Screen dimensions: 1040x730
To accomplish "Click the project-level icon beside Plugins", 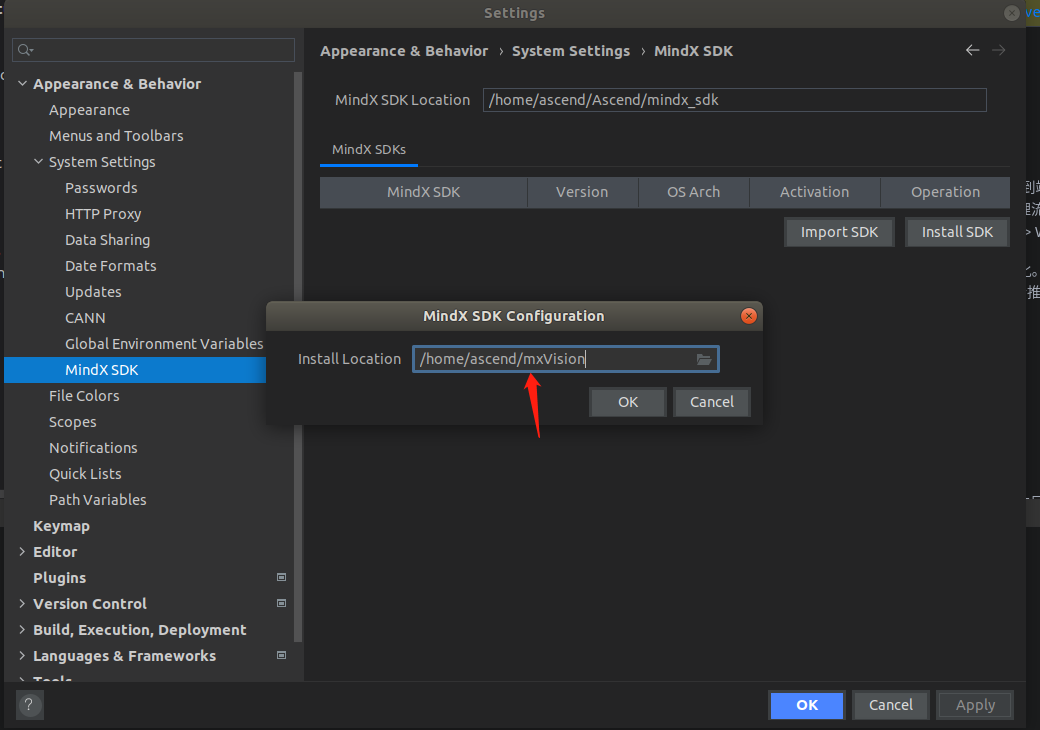I will point(281,578).
